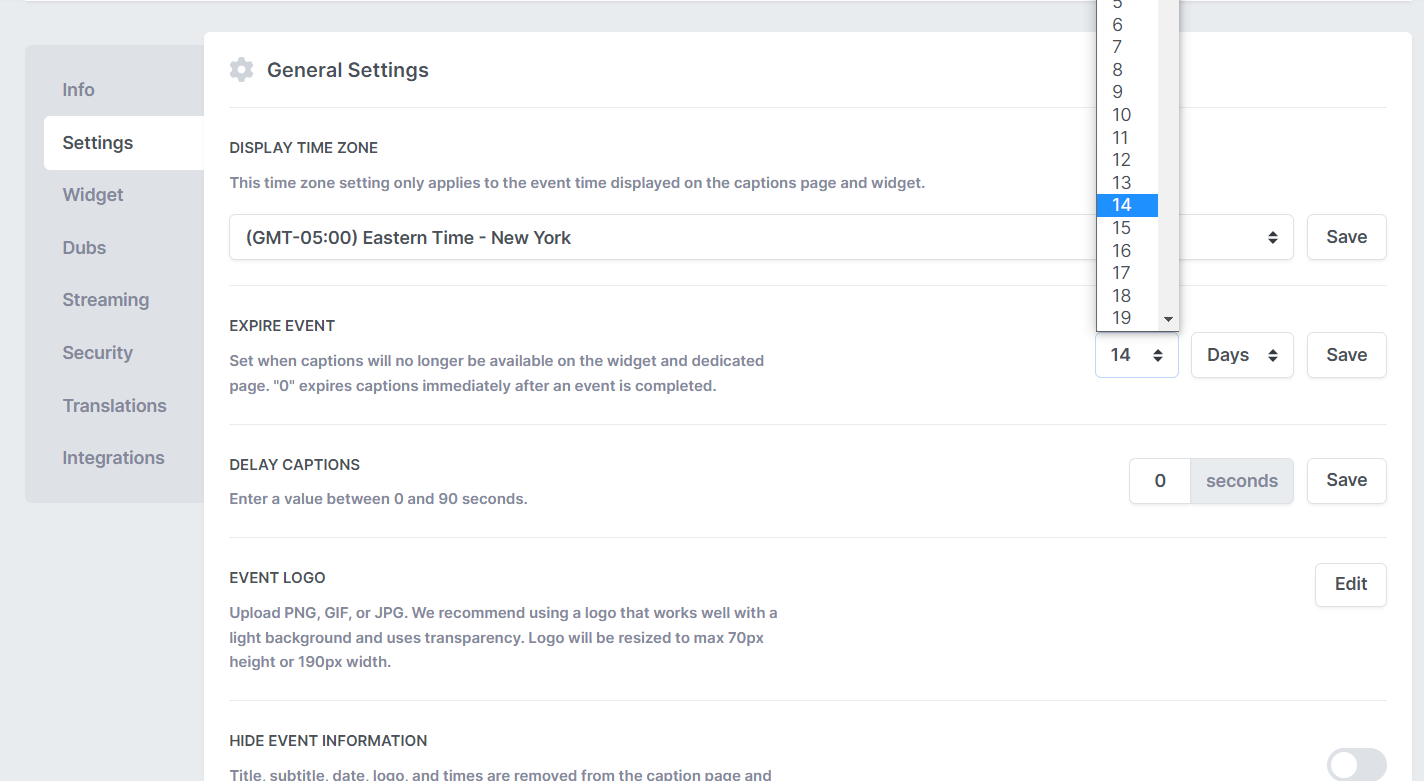The height and width of the screenshot is (781, 1424).
Task: Choose 9 in the open dropdown list
Action: point(1127,92)
